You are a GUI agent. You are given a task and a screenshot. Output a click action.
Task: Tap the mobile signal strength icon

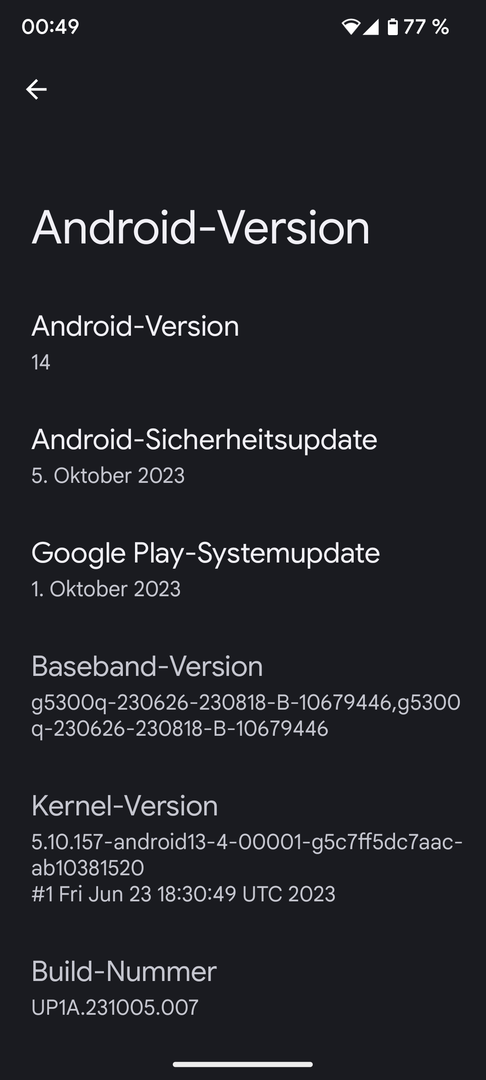pos(370,27)
